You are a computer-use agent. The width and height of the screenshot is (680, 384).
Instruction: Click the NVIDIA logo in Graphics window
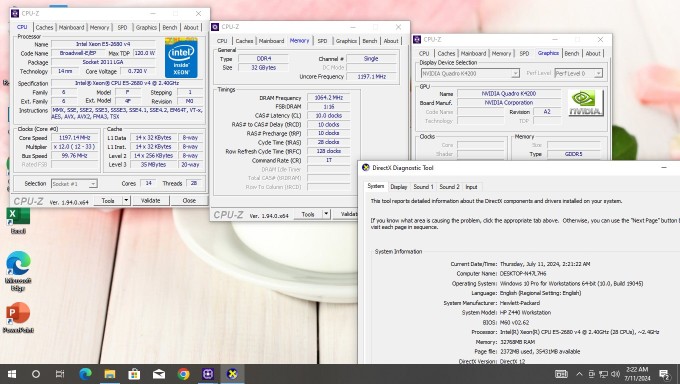click(585, 103)
